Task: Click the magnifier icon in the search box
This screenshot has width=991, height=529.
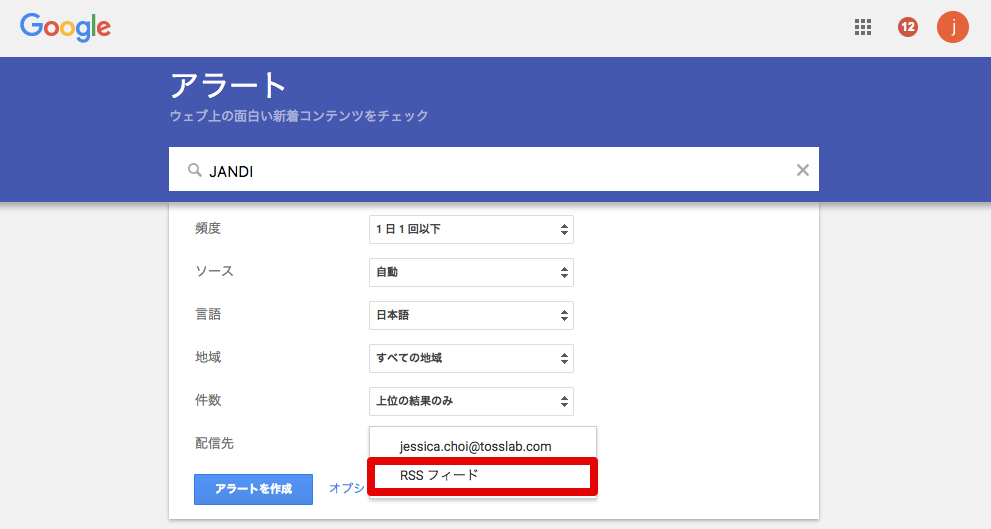Action: point(195,170)
